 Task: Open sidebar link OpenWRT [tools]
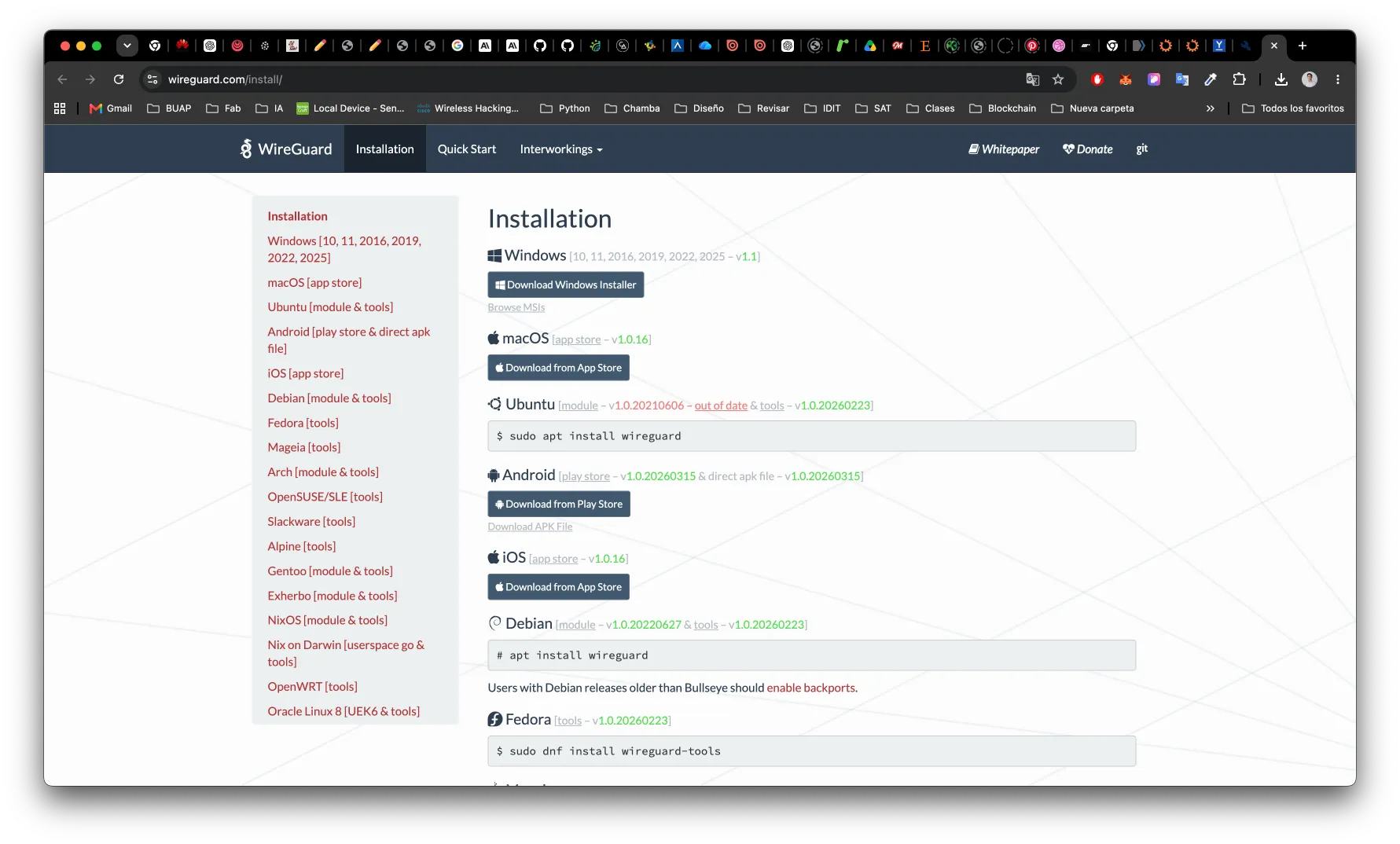point(313,687)
